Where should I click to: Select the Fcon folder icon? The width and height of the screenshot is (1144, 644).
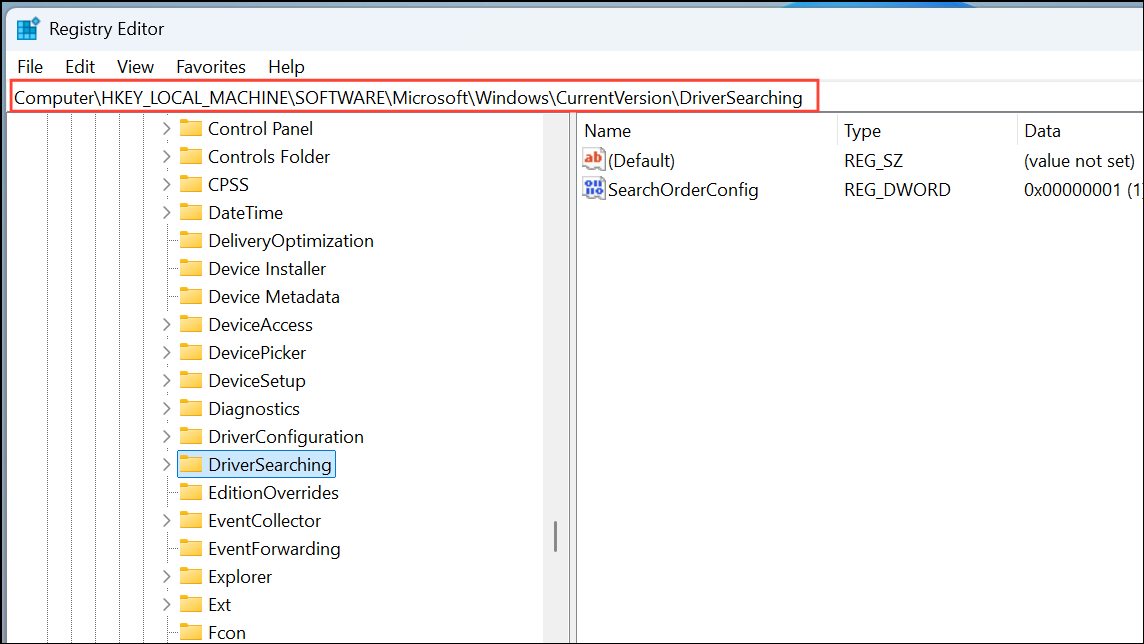click(191, 632)
